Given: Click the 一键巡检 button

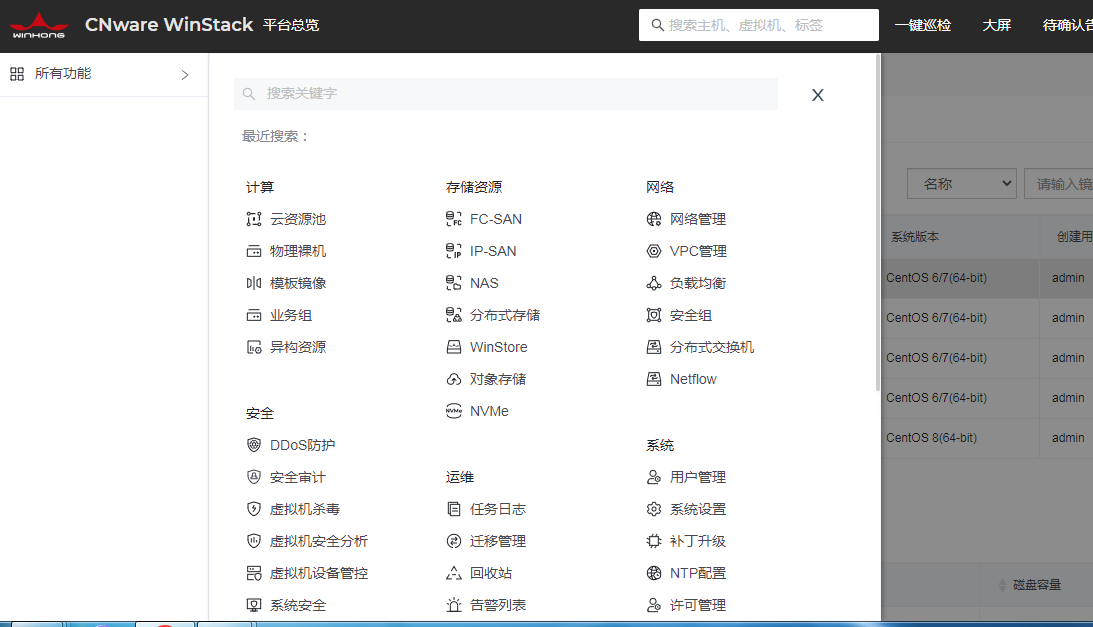Looking at the screenshot, I should pyautogui.click(x=922, y=25).
